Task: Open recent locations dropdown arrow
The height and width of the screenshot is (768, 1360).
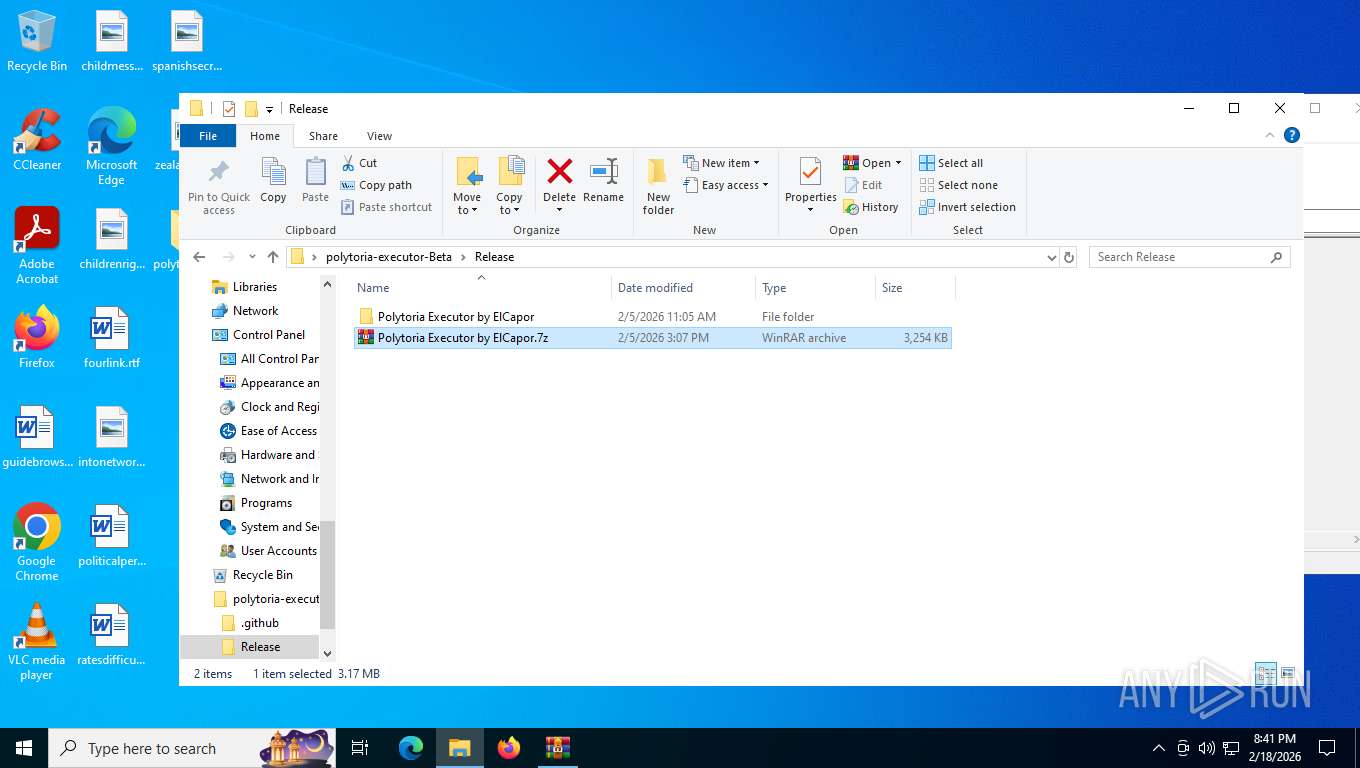Action: [x=252, y=257]
